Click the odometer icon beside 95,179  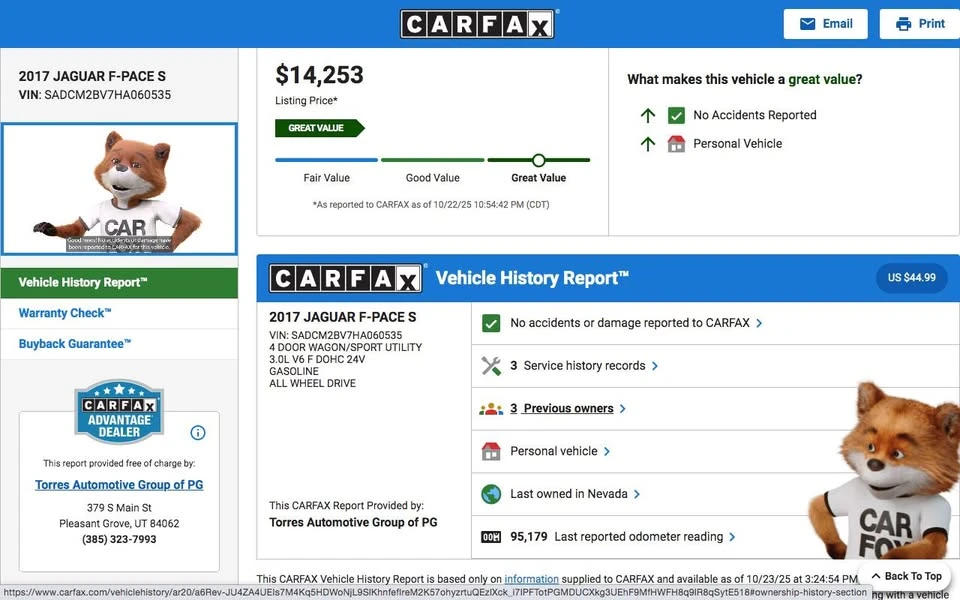click(x=491, y=537)
